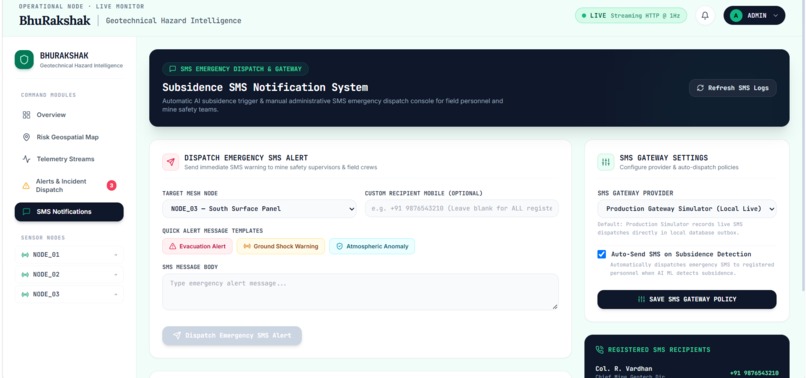Open Alerts & Incident Dispatch module

(69, 186)
